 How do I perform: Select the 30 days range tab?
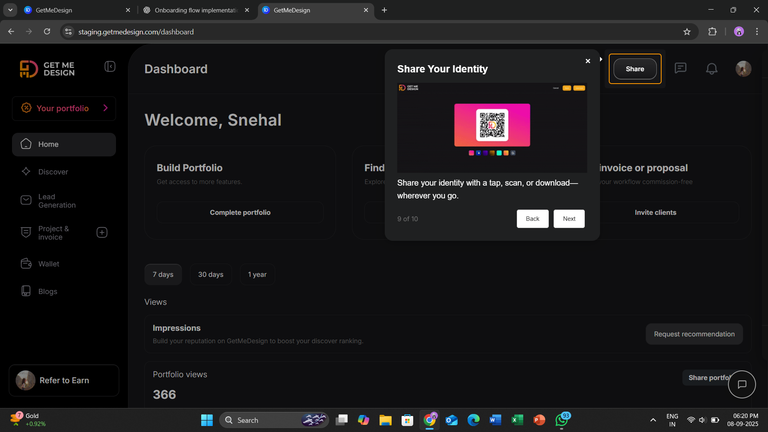[211, 274]
